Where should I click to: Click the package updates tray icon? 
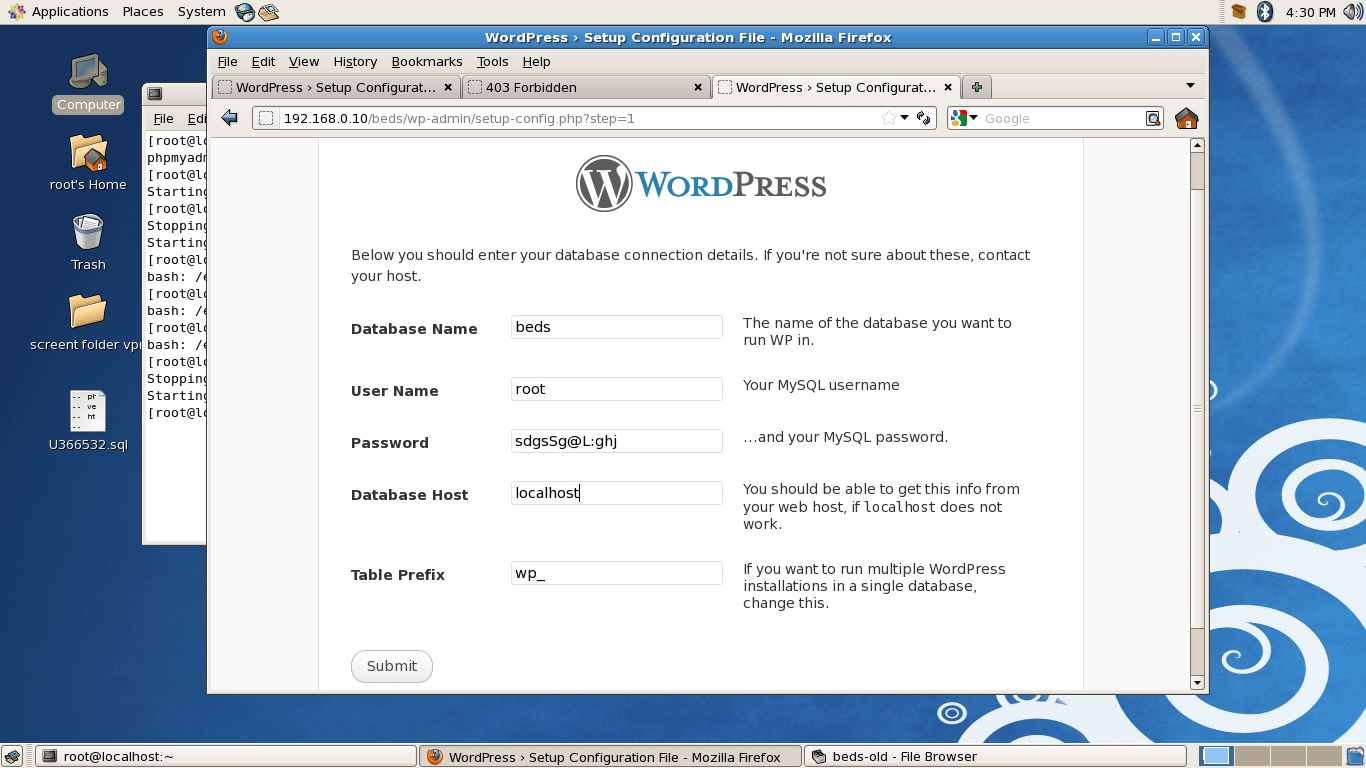(1239, 12)
